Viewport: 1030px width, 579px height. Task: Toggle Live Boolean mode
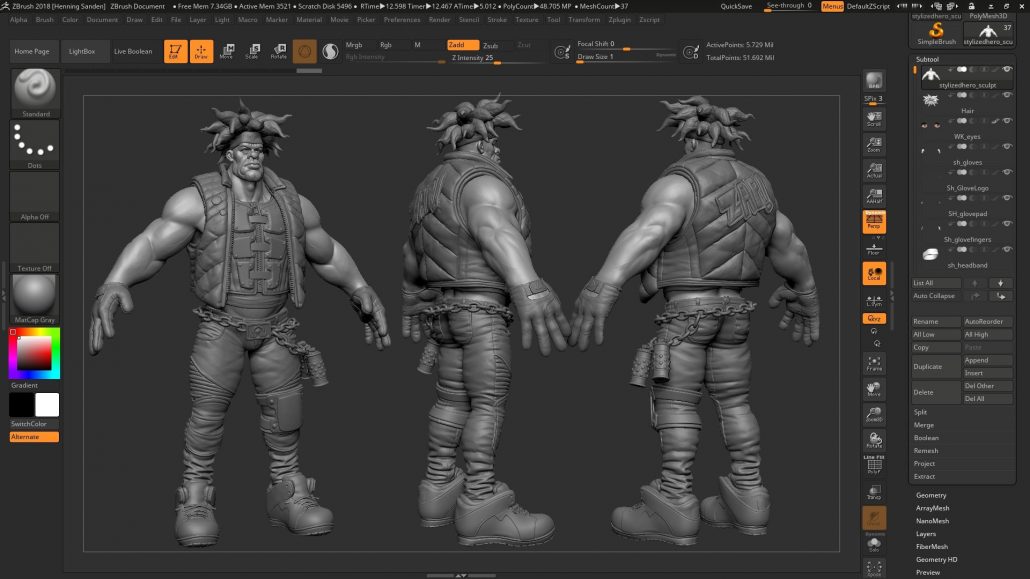[x=133, y=51]
